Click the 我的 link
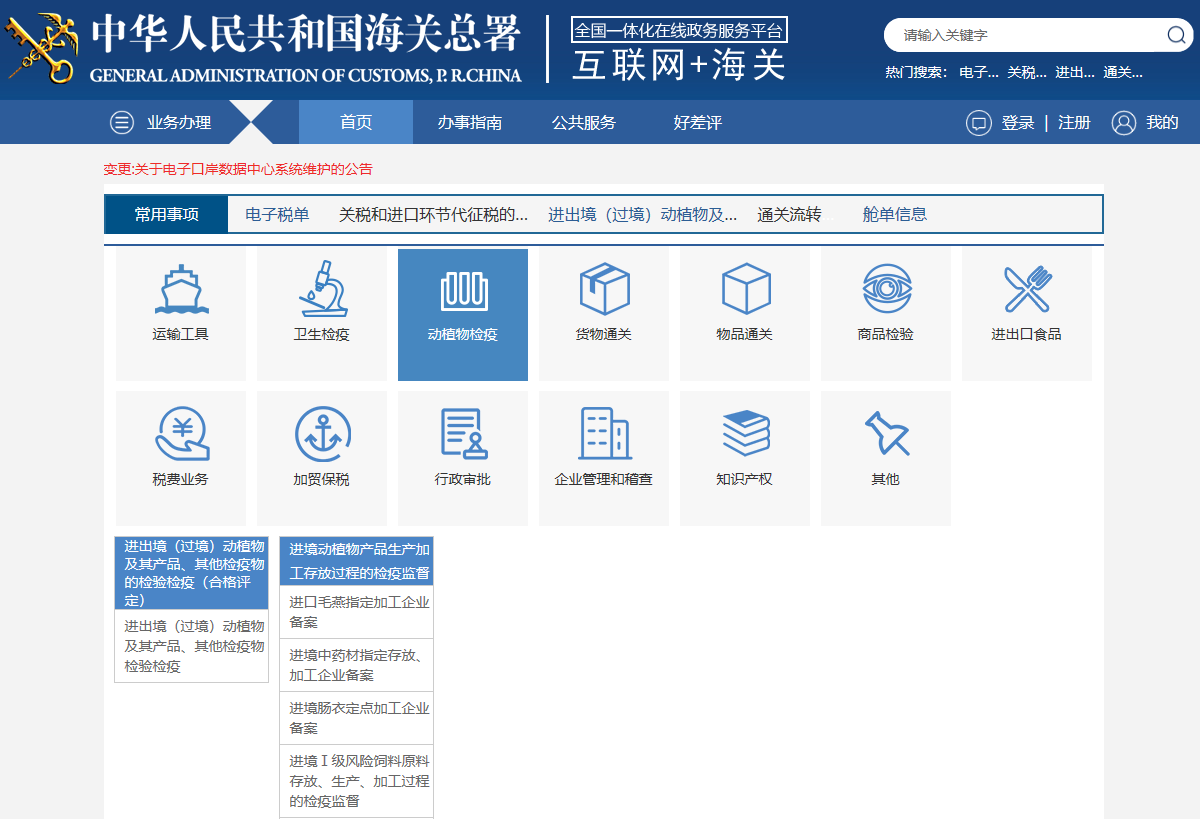This screenshot has height=819, width=1200. 1162,123
